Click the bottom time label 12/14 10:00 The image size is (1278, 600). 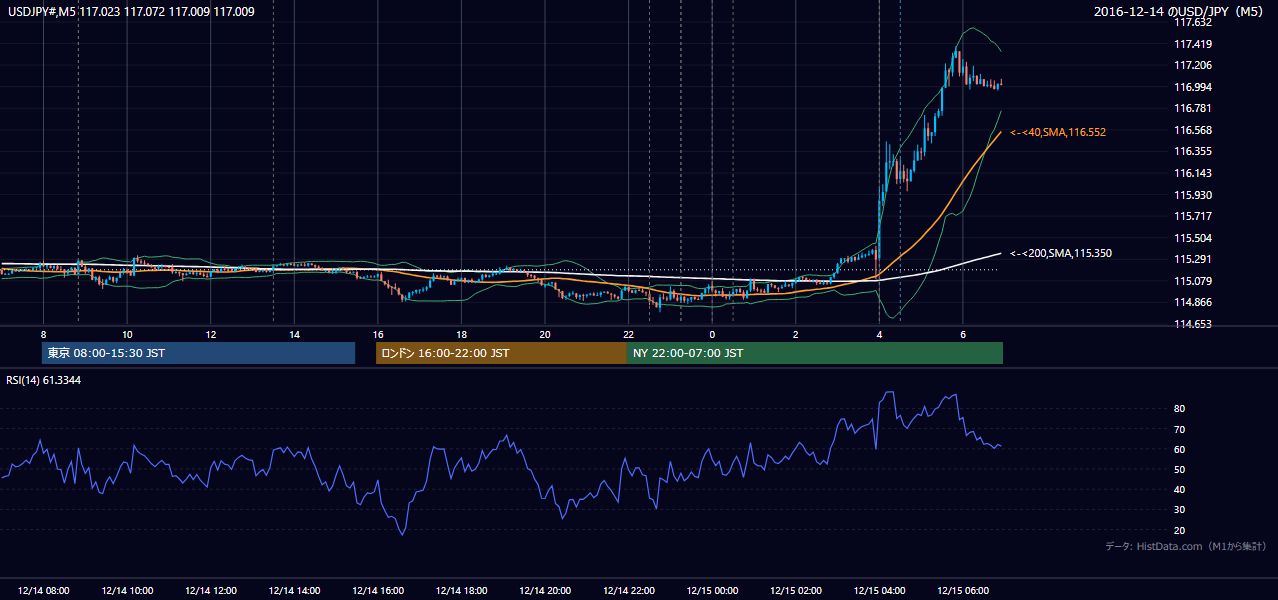pos(127,591)
